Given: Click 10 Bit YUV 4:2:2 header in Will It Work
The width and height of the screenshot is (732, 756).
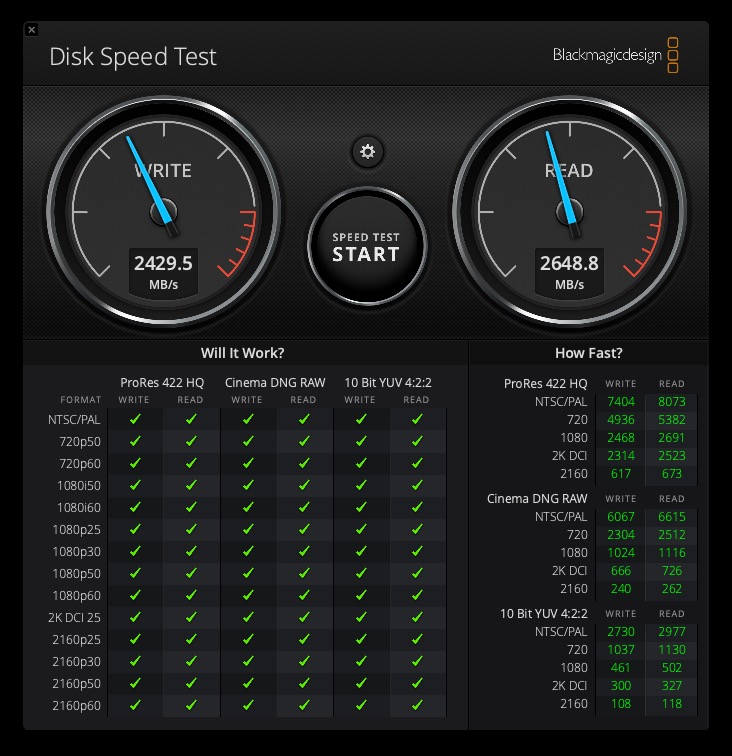Looking at the screenshot, I should coord(388,383).
